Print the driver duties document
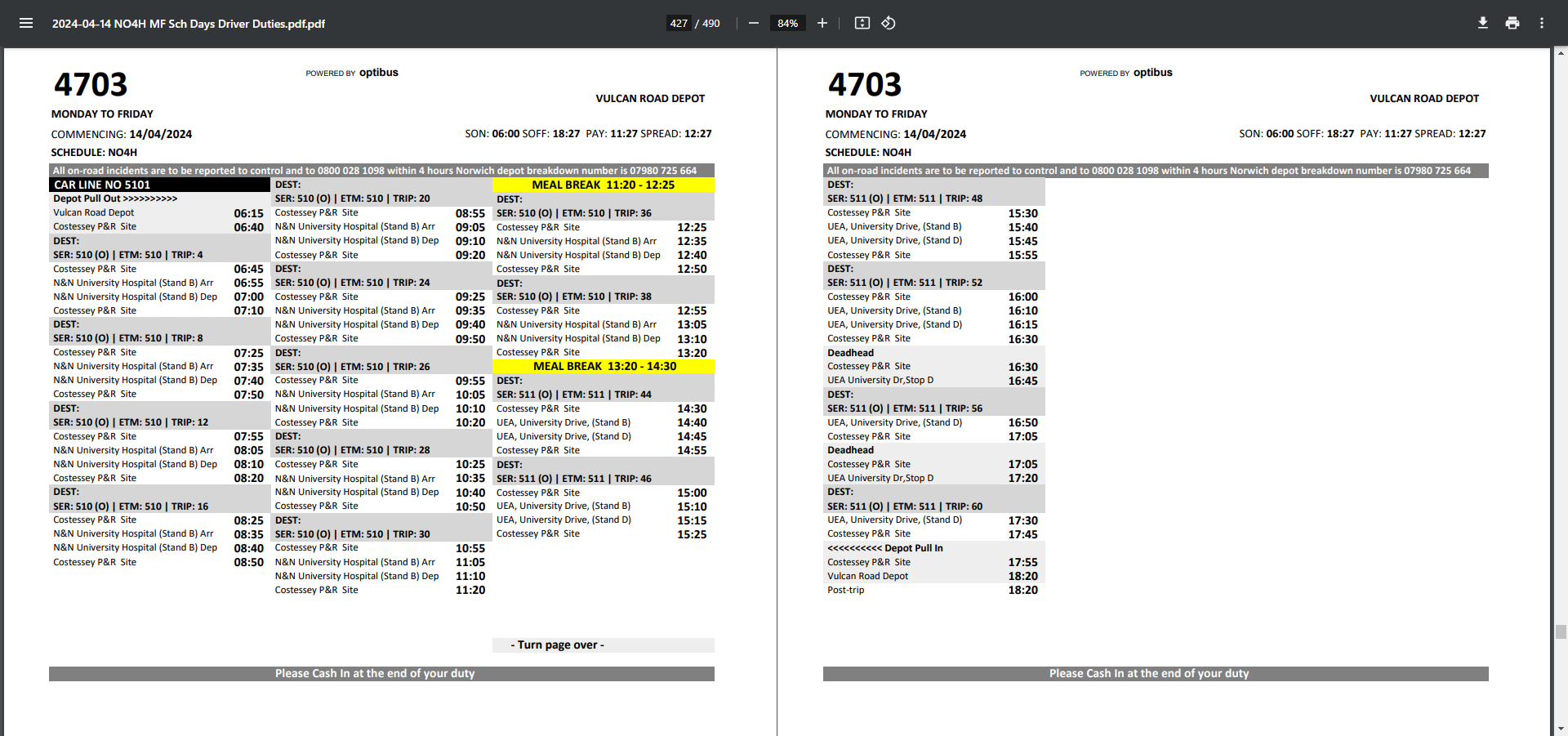This screenshot has height=736, width=1568. 1512,23
